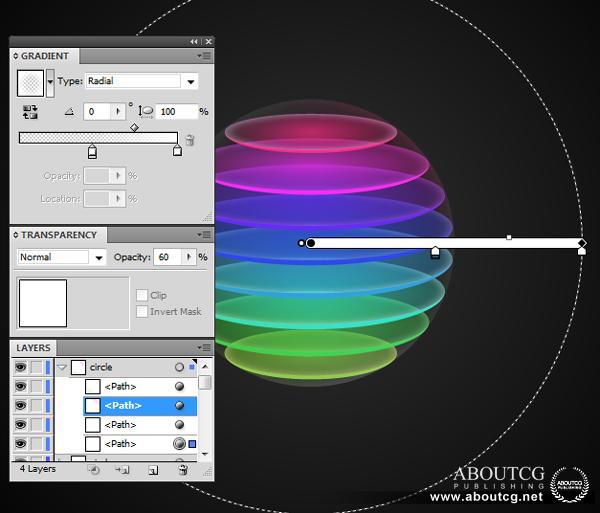Click the target icon of the fourth Path row
600x513 pixels.
coord(179,444)
